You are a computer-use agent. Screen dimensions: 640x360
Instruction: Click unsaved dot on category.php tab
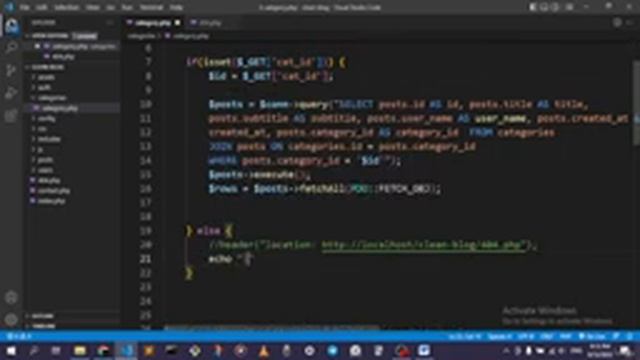click(x=178, y=23)
